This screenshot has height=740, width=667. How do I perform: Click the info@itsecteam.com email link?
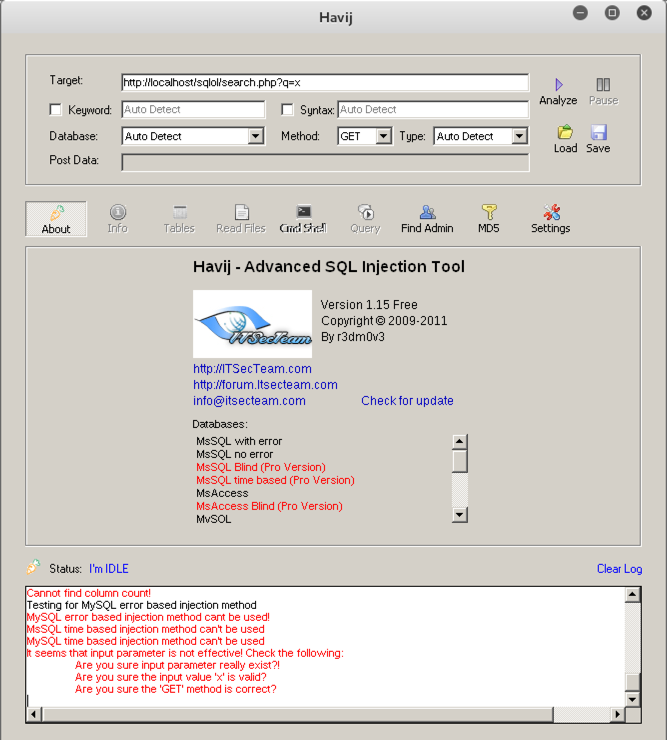[249, 401]
